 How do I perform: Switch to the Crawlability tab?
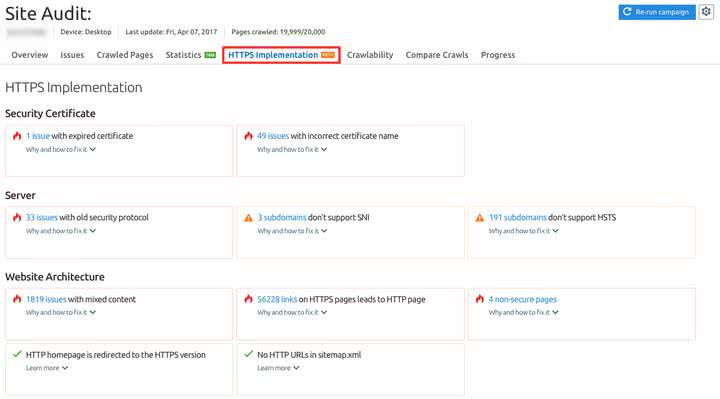(370, 55)
